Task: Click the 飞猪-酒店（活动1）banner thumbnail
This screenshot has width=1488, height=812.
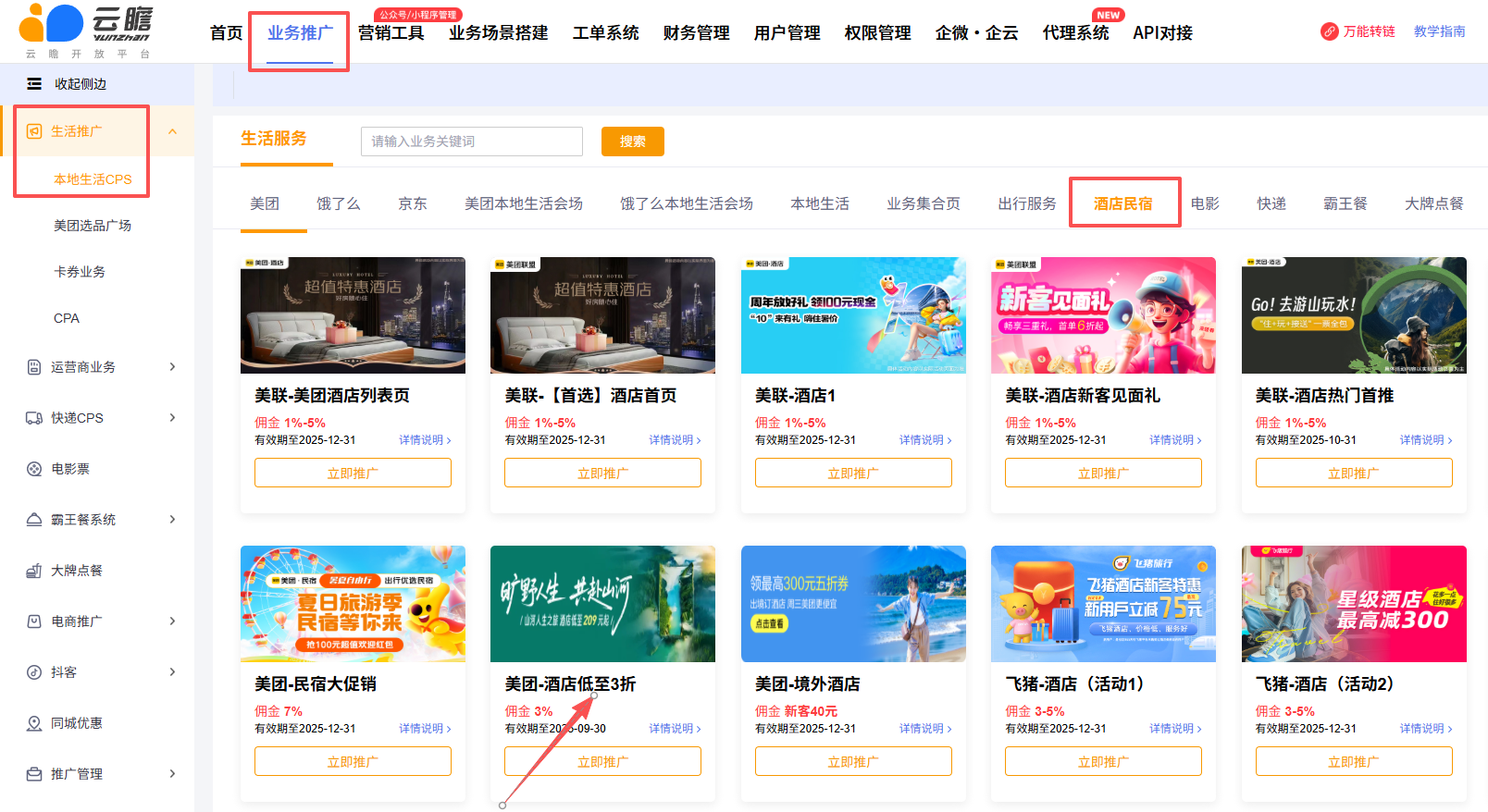Action: 1103,604
